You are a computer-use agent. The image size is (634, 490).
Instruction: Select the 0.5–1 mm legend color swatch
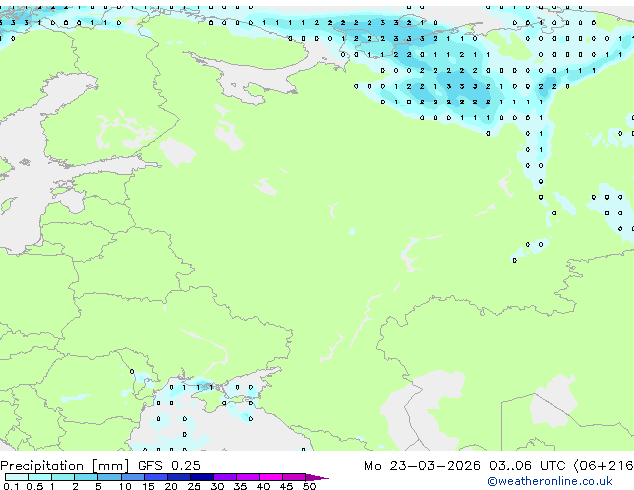pyautogui.click(x=40, y=477)
